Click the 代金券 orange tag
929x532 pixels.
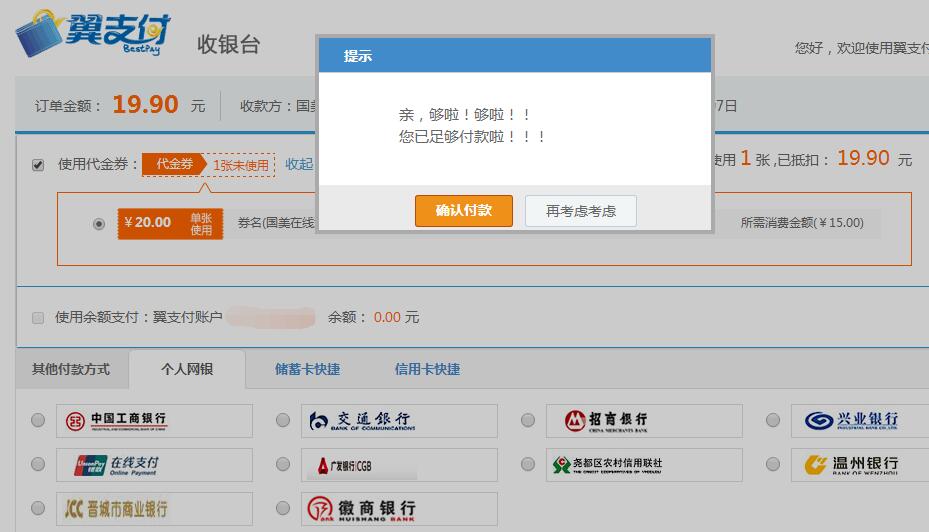pyautogui.click(x=174, y=164)
